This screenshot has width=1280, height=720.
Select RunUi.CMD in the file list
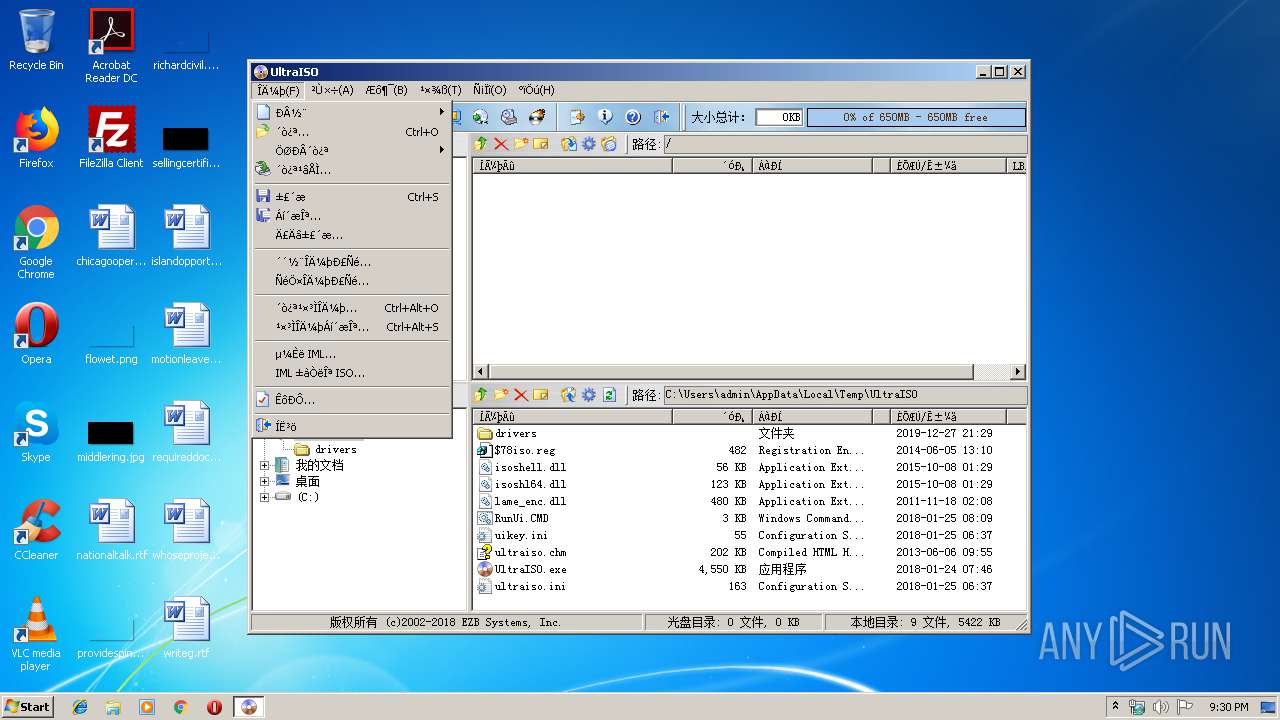pos(513,518)
